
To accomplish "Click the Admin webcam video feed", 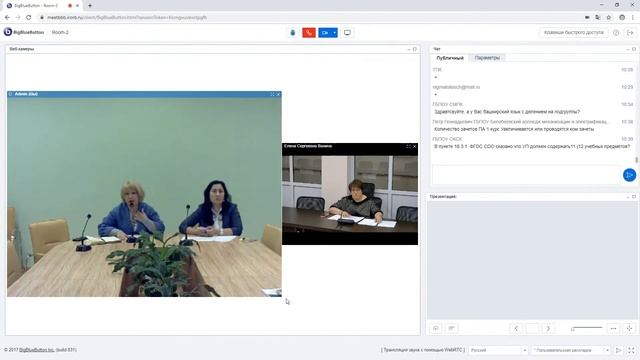I will point(144,197).
